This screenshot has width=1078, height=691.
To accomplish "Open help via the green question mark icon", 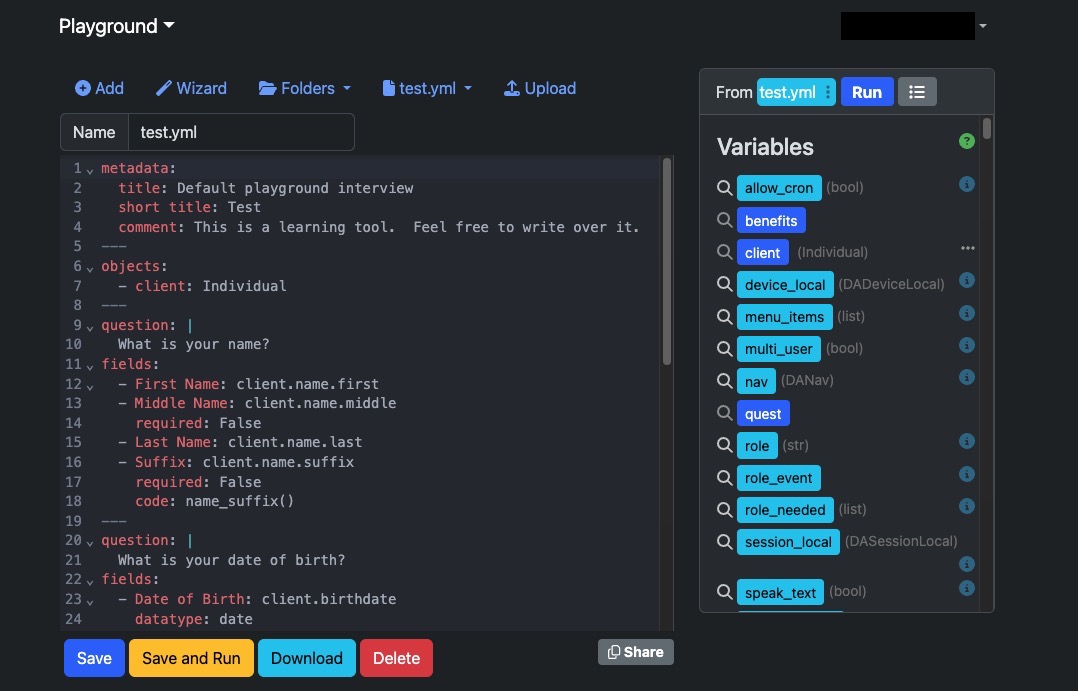I will click(966, 141).
